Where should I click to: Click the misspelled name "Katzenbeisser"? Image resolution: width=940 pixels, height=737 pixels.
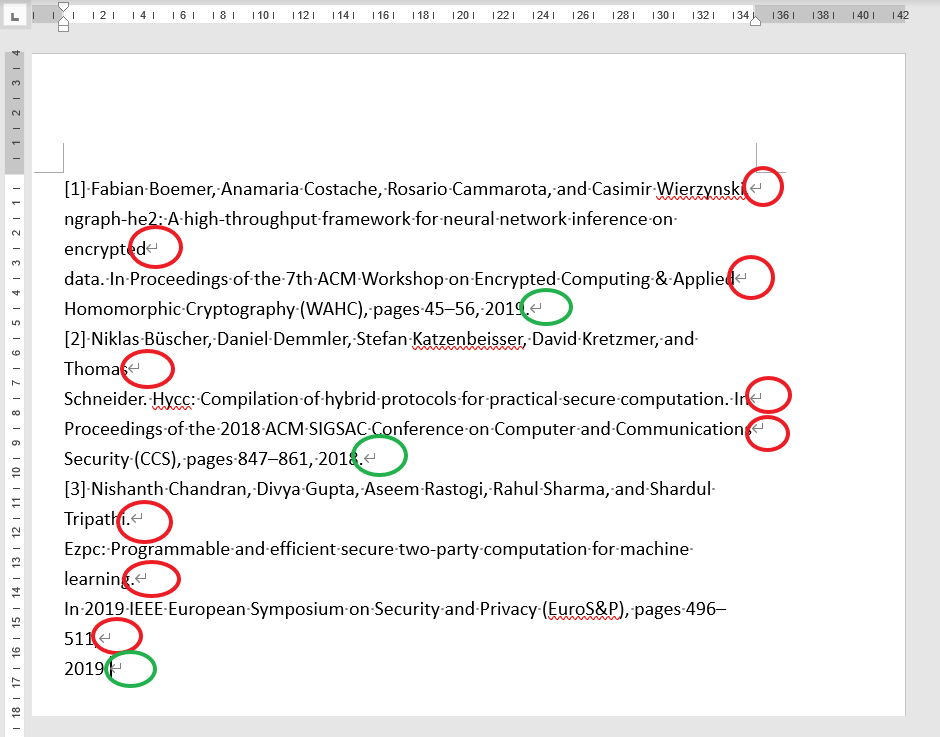pyautogui.click(x=468, y=339)
